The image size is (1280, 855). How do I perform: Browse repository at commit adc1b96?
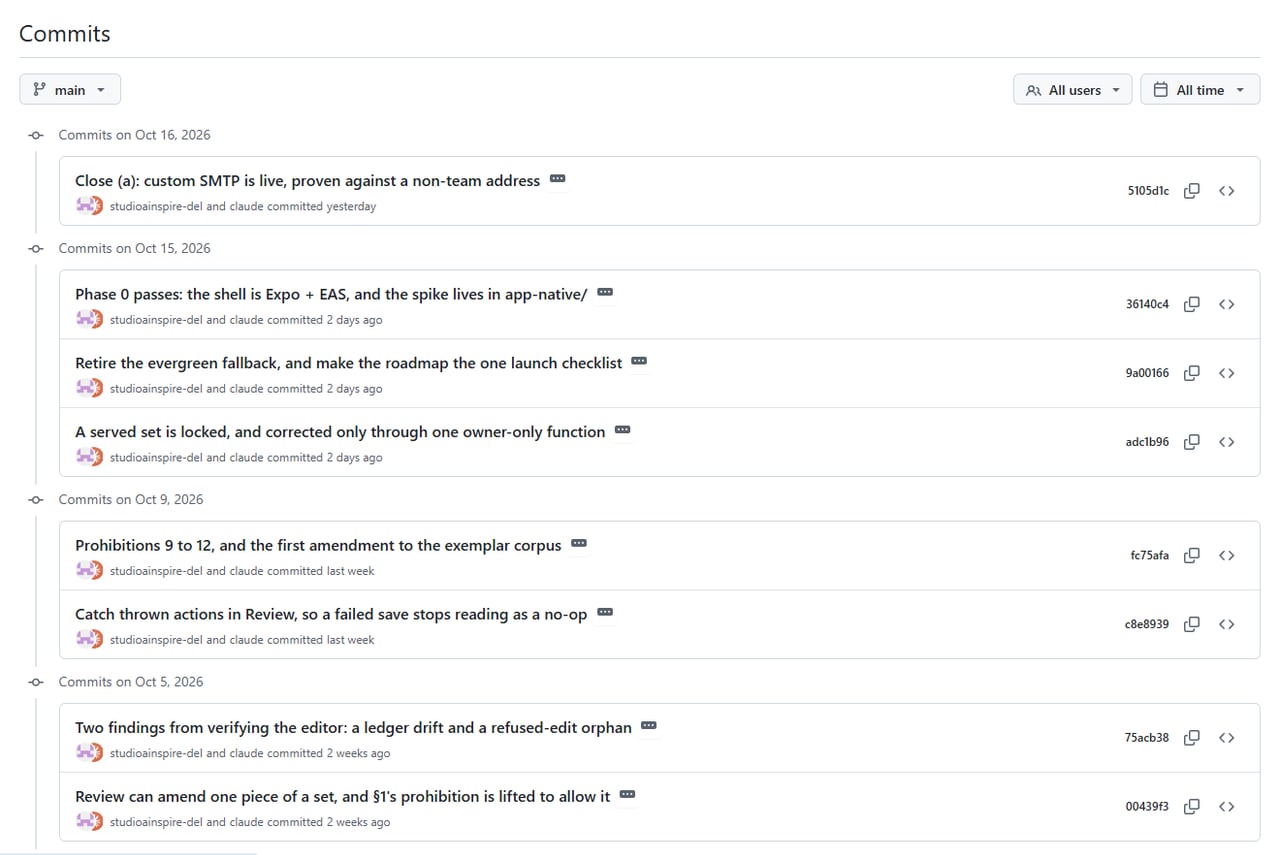click(1227, 442)
